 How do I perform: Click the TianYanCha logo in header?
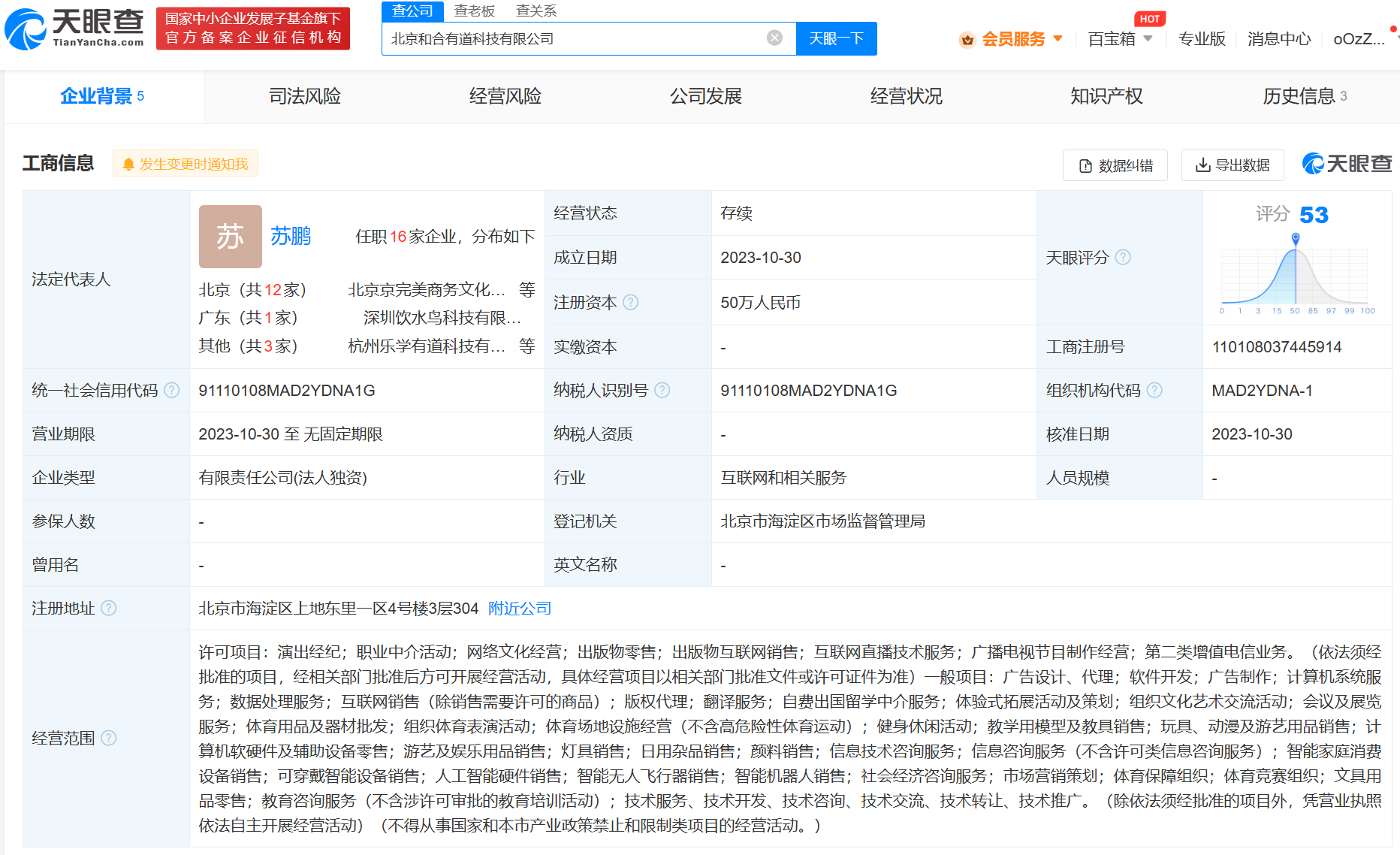coord(74,29)
